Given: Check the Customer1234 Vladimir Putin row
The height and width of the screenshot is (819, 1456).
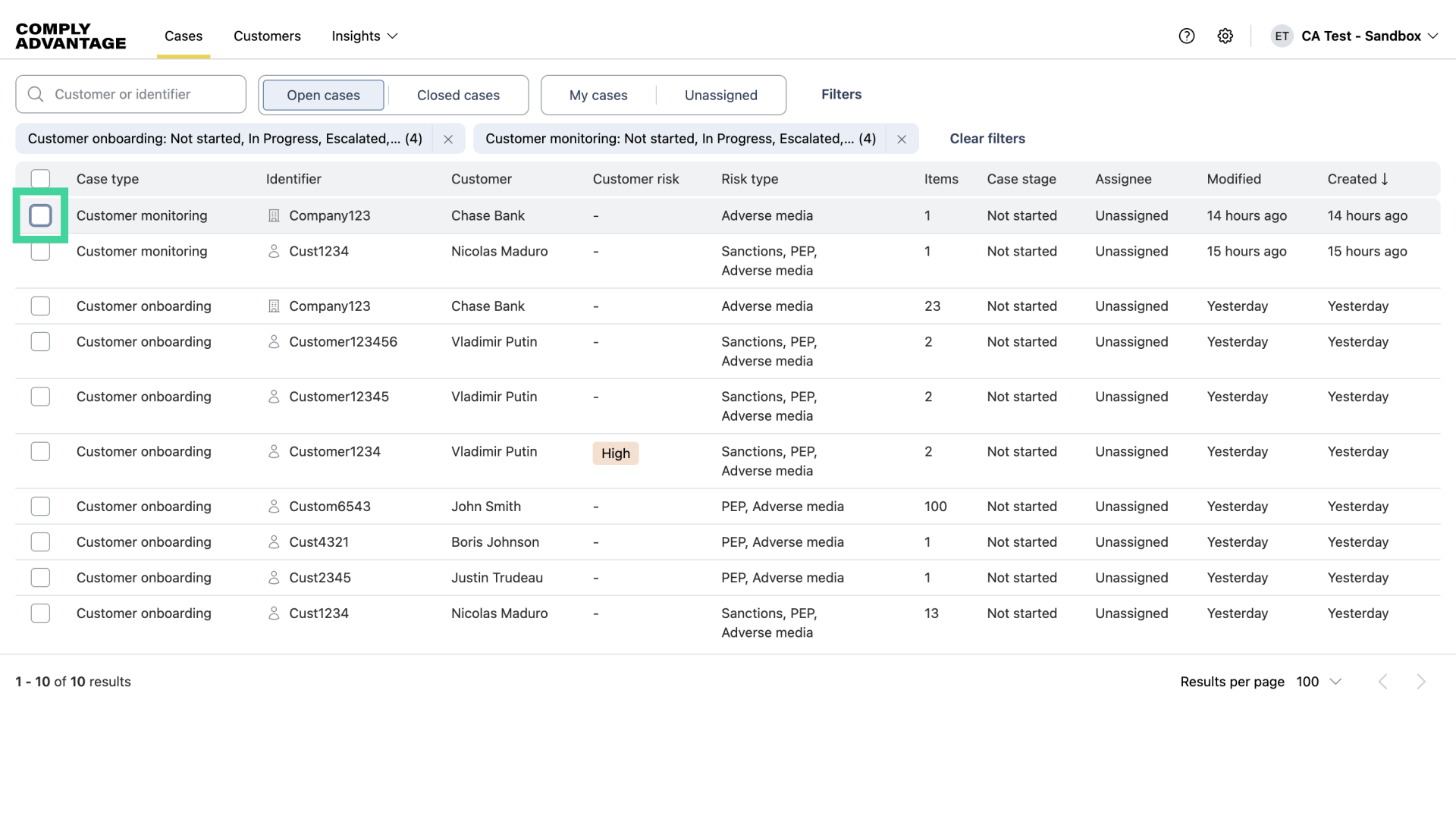Looking at the screenshot, I should pos(40,452).
